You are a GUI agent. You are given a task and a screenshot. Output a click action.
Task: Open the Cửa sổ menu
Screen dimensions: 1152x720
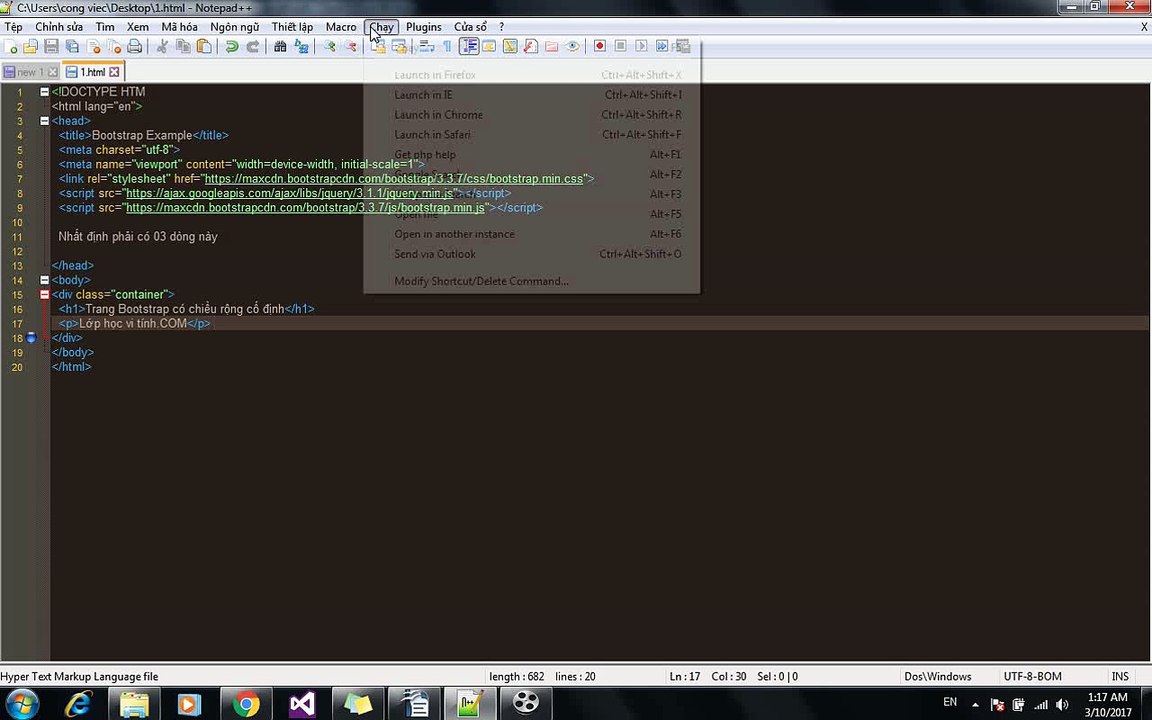[x=470, y=27]
